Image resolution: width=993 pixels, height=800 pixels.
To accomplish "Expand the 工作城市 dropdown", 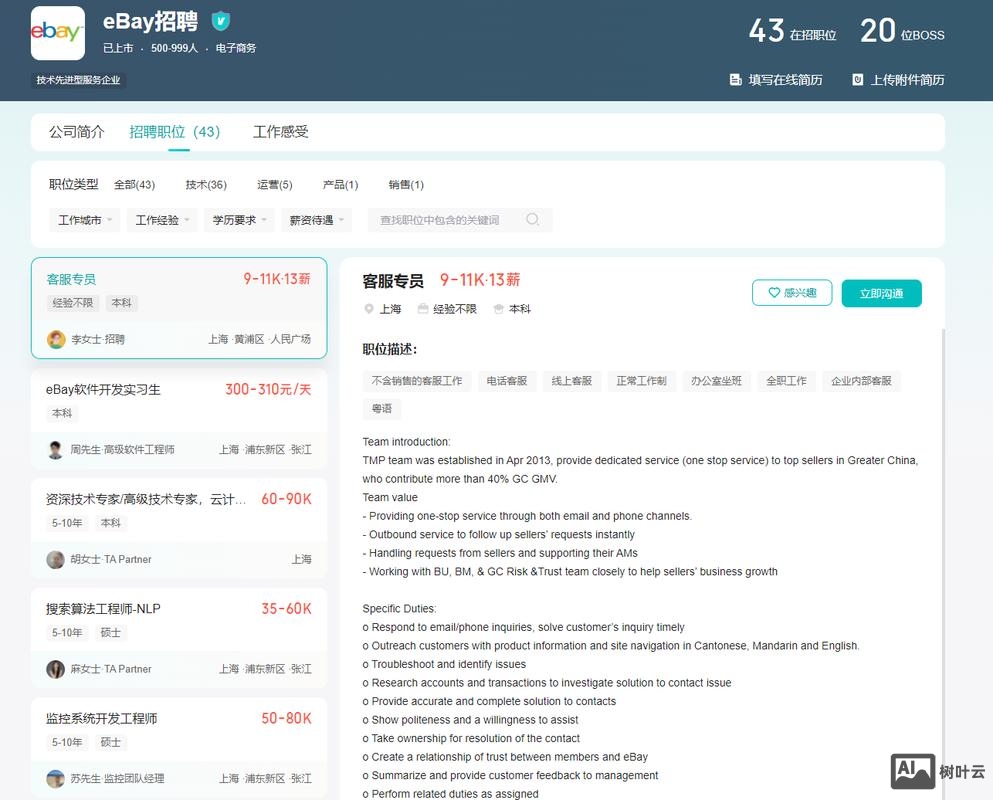I will pos(84,220).
